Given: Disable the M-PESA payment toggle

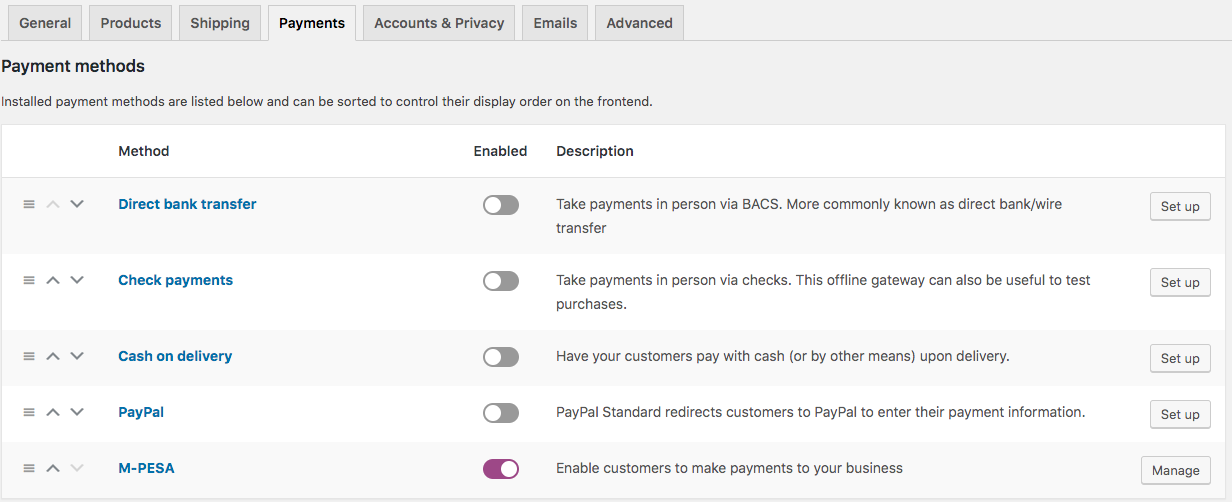Looking at the screenshot, I should pyautogui.click(x=501, y=469).
